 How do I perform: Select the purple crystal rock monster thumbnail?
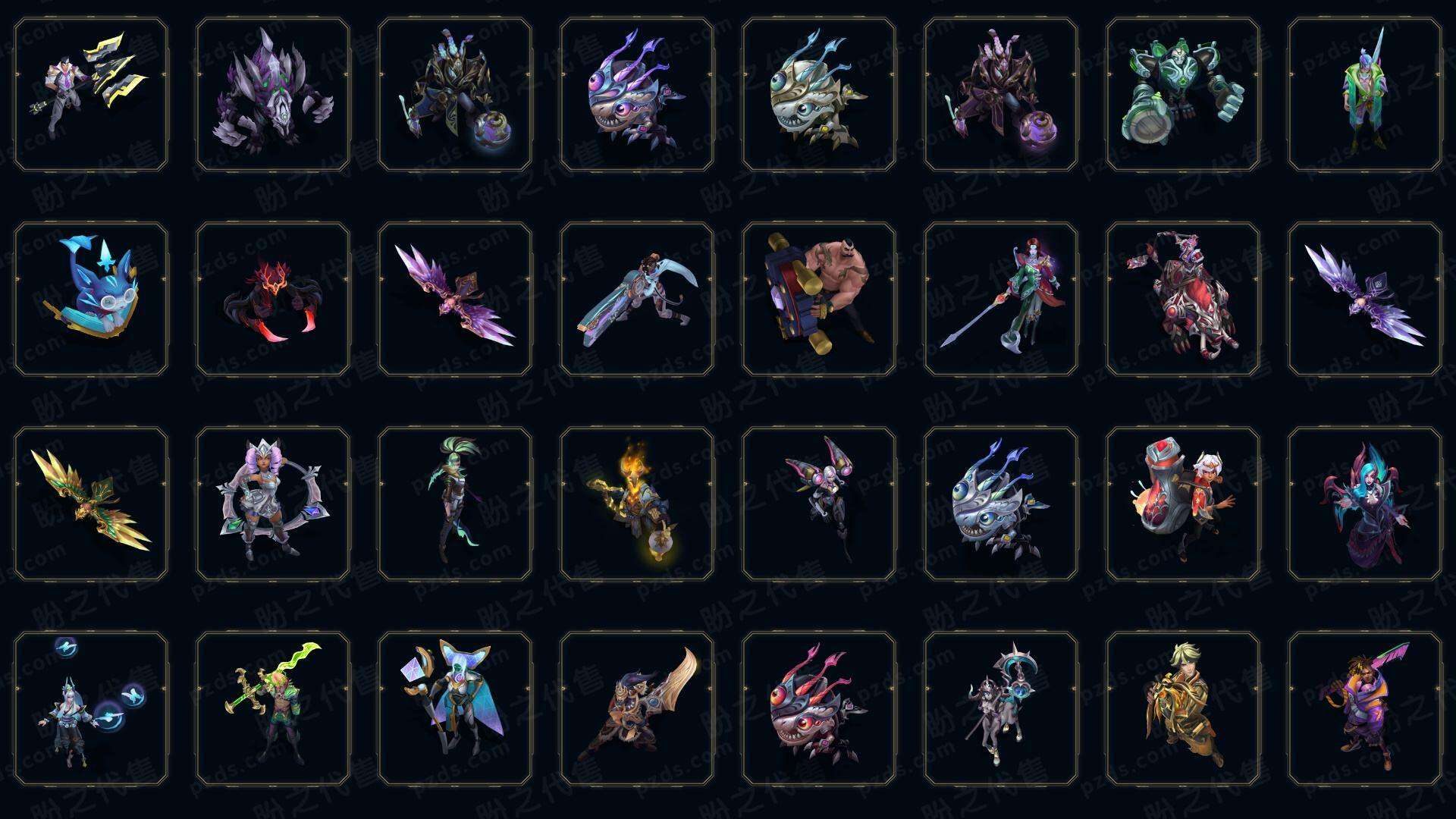(x=273, y=95)
